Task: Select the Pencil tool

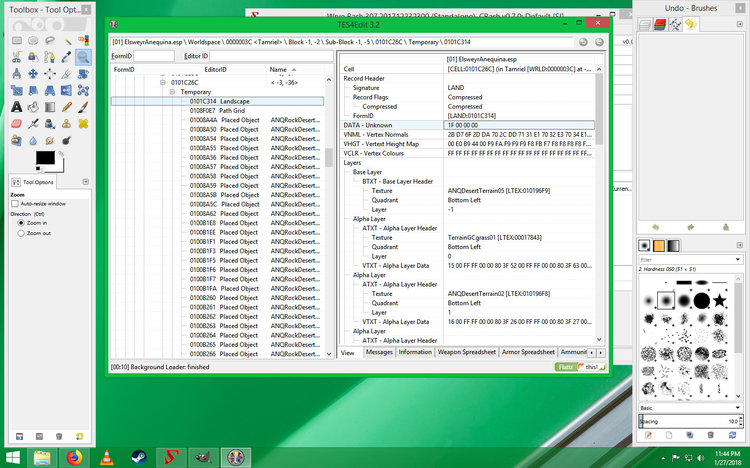Action: [x=66, y=107]
